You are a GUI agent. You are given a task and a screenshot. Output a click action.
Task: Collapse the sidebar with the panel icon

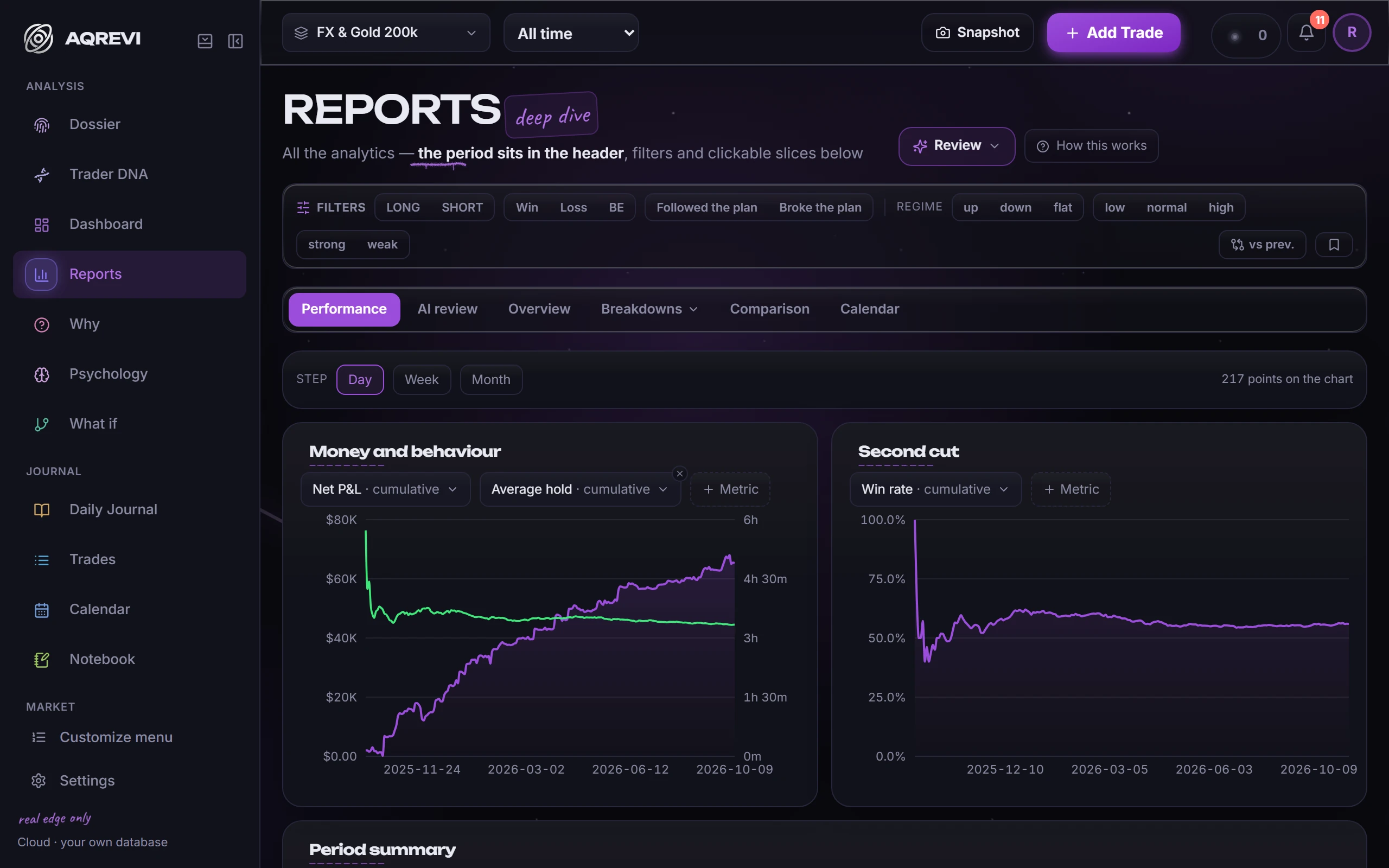point(235,41)
